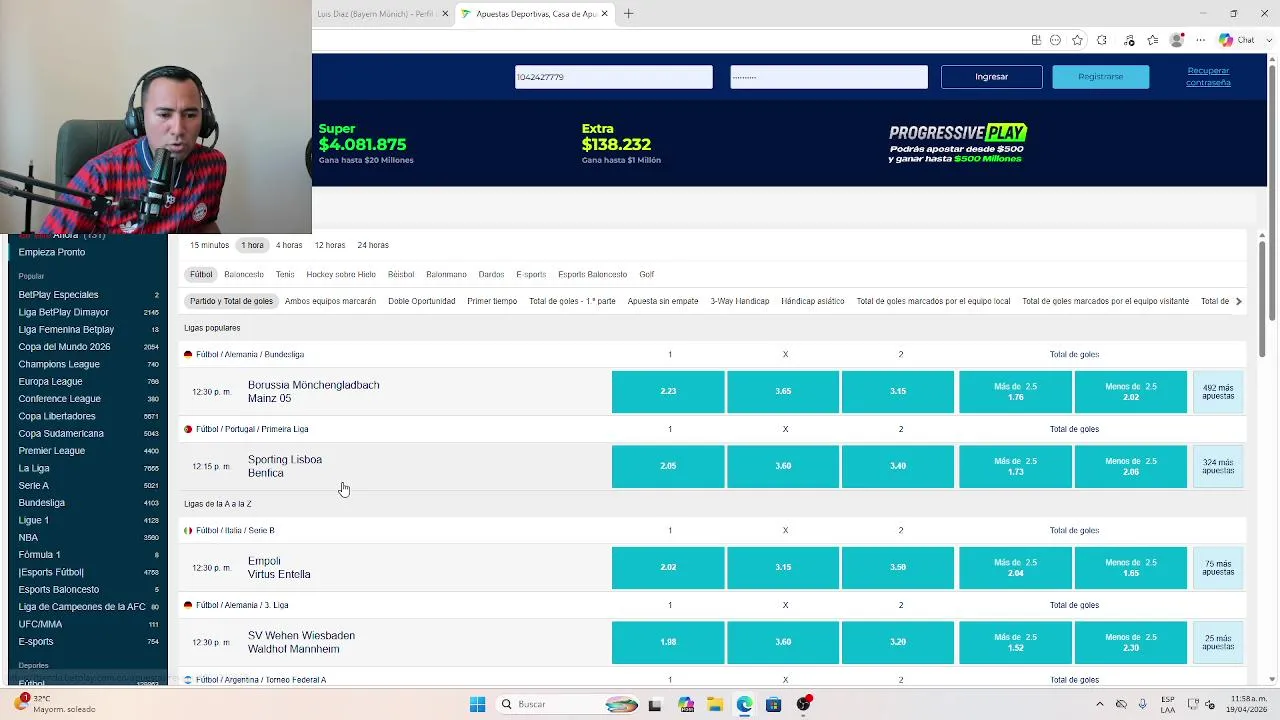Switch to the E-sports tab
Screen dimensions: 1280x720
tap(531, 274)
